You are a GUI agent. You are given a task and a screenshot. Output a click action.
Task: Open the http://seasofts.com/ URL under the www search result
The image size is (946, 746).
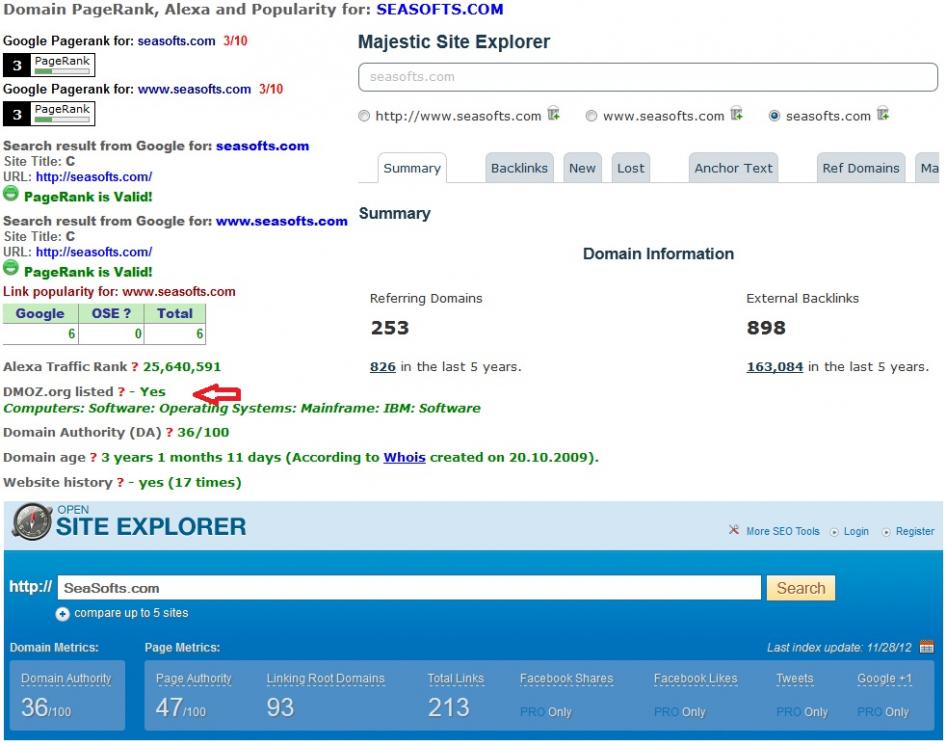click(x=94, y=252)
